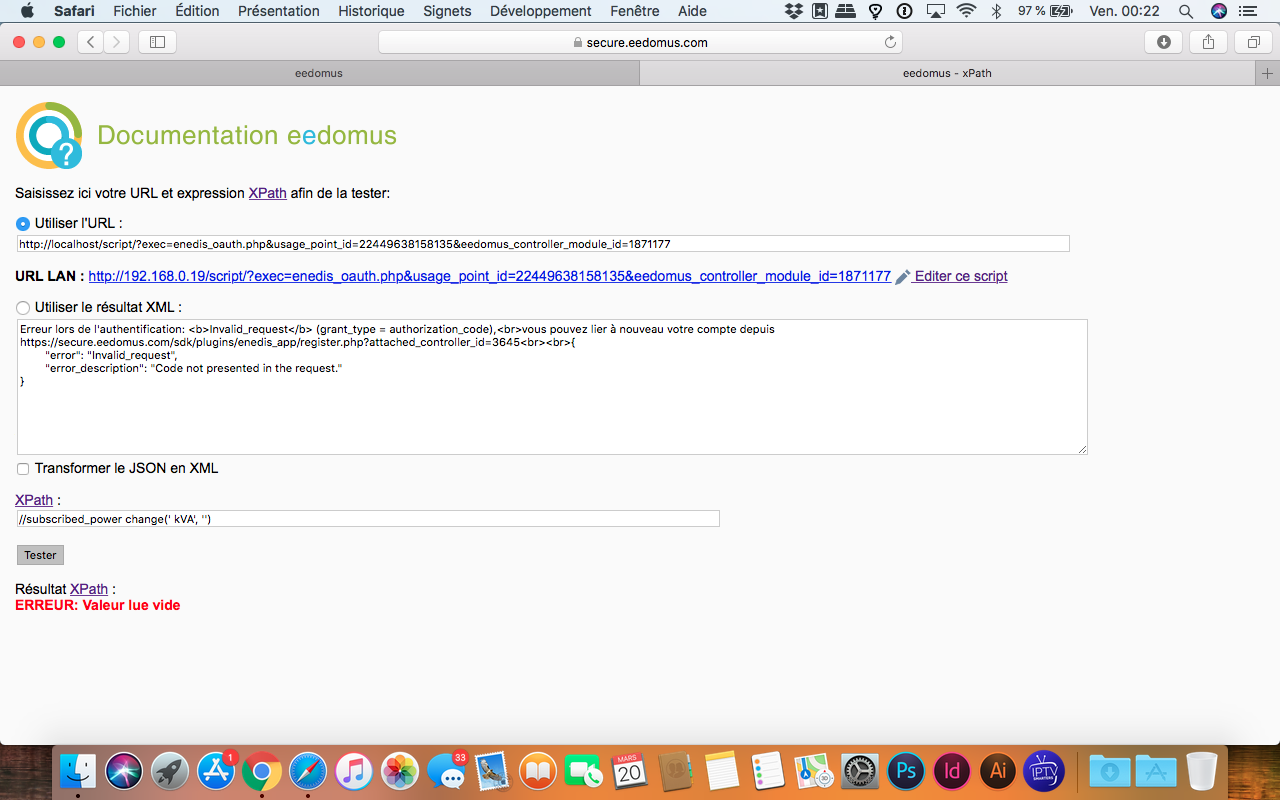Viewport: 1280px width, 800px height.
Task: Open System Preferences from the Dock
Action: click(x=861, y=772)
